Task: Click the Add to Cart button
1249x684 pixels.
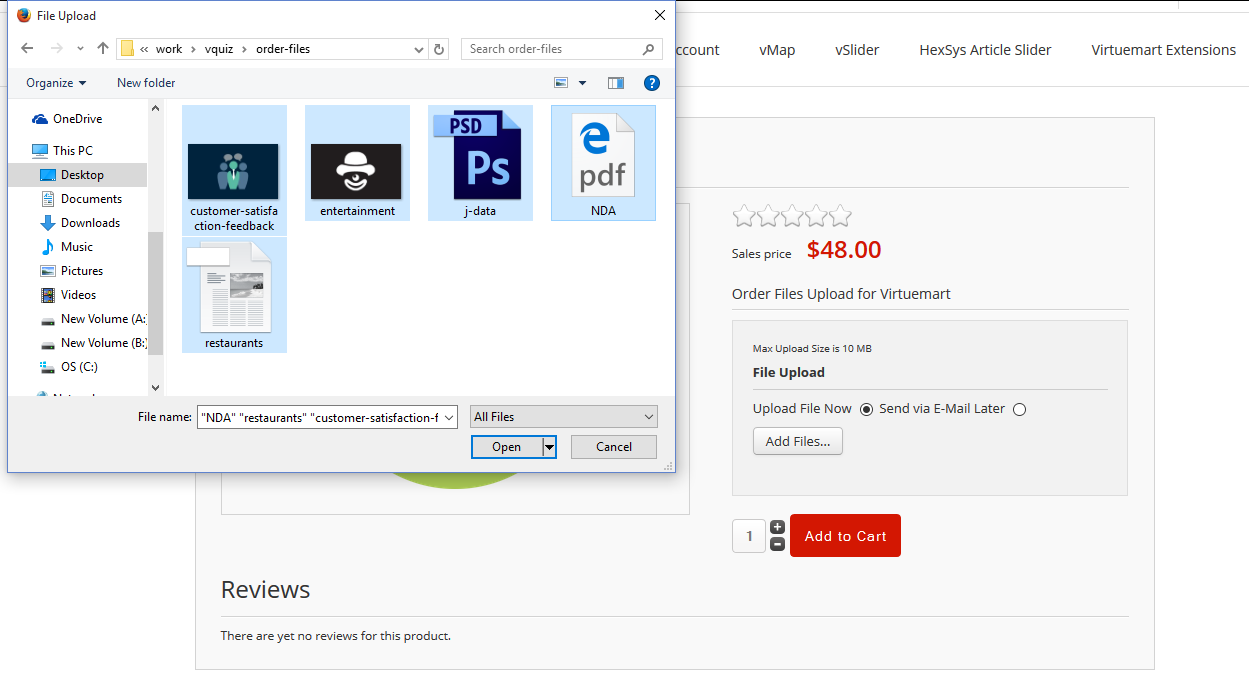Action: click(x=845, y=536)
